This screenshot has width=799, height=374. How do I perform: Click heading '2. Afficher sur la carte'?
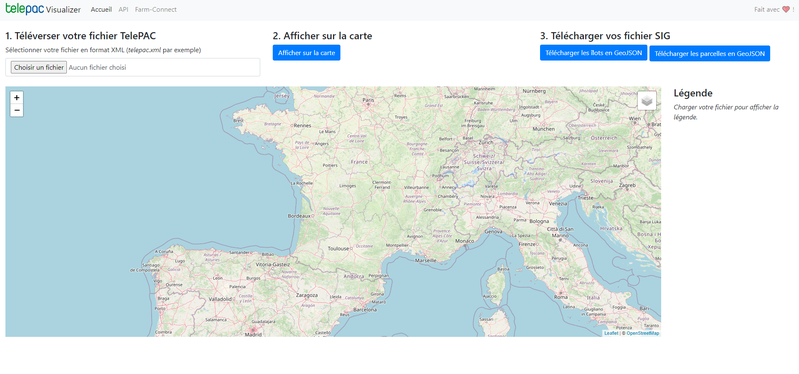[323, 36]
